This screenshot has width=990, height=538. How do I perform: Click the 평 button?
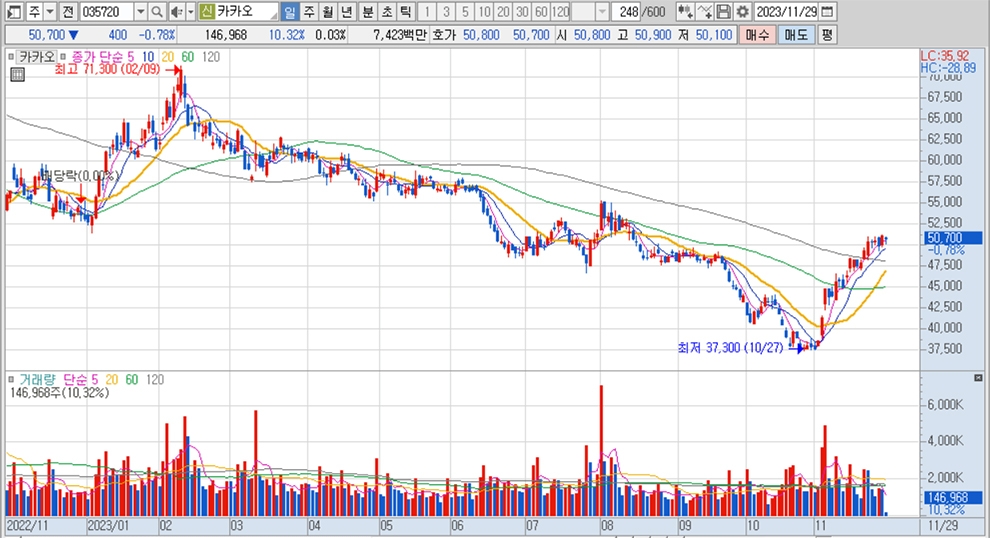coord(826,35)
